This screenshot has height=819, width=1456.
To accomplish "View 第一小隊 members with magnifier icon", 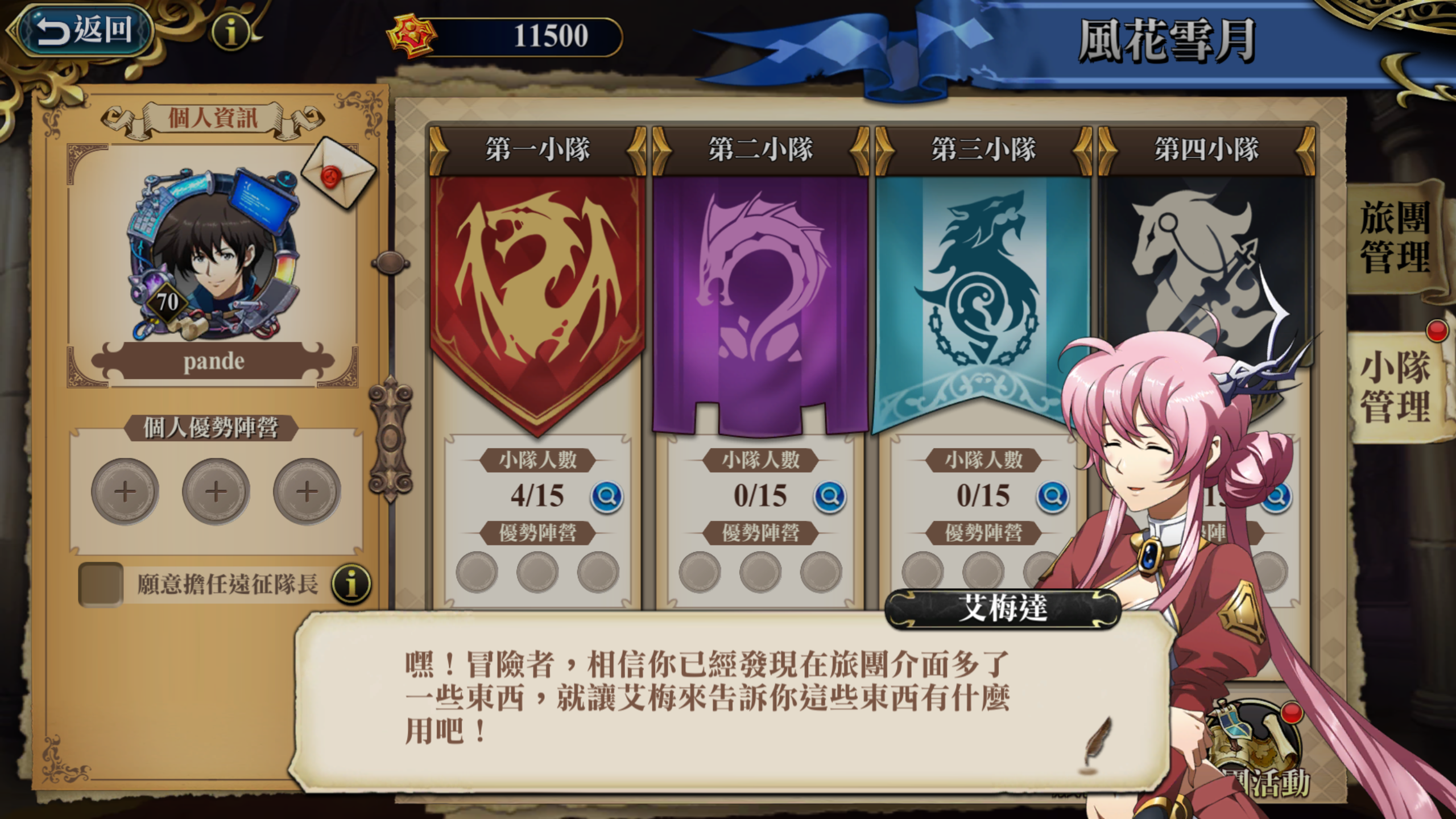I will click(x=607, y=497).
